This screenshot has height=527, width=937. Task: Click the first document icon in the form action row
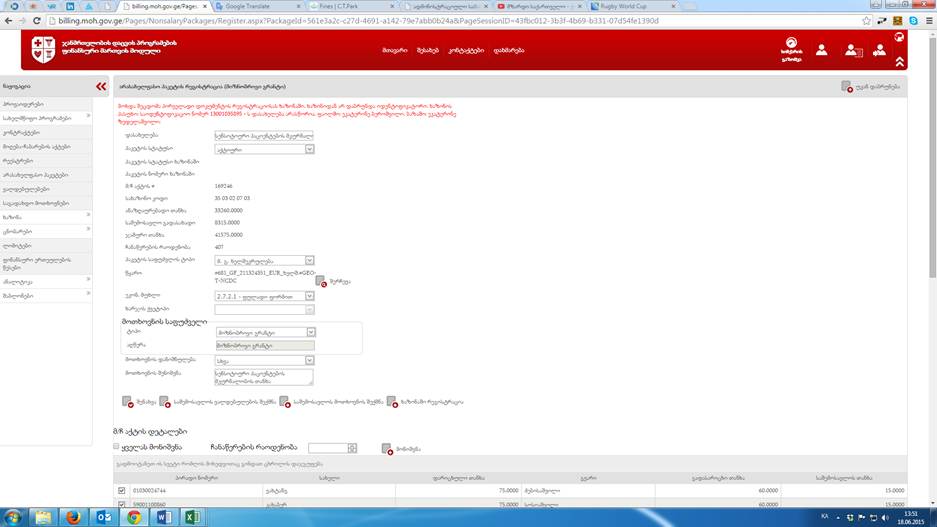point(127,402)
